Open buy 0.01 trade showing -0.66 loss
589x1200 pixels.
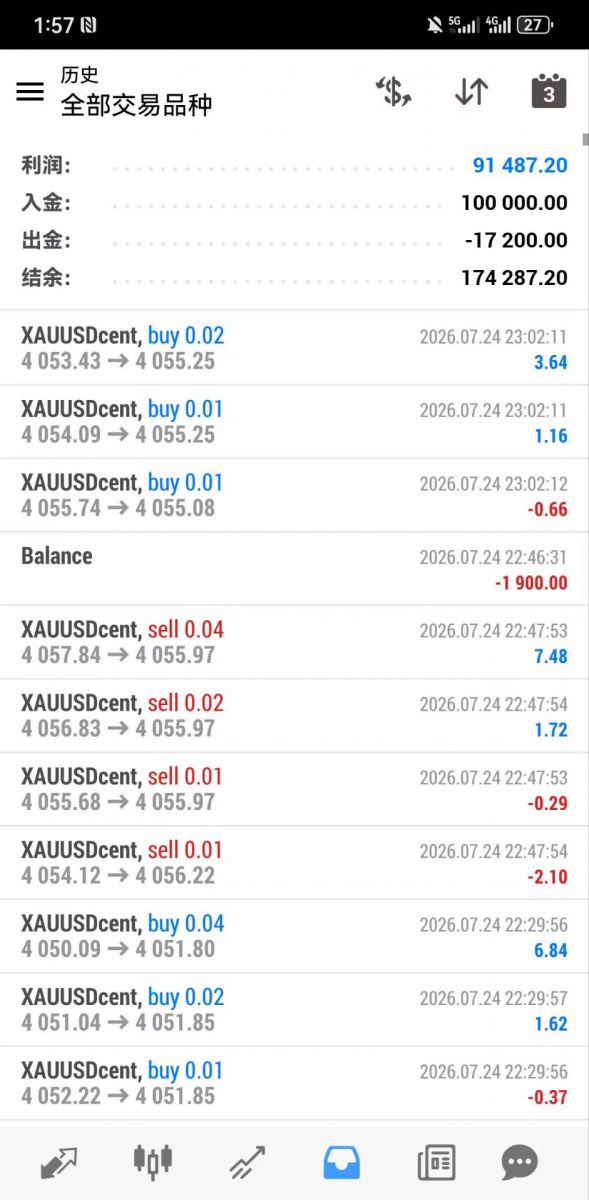(x=294, y=495)
